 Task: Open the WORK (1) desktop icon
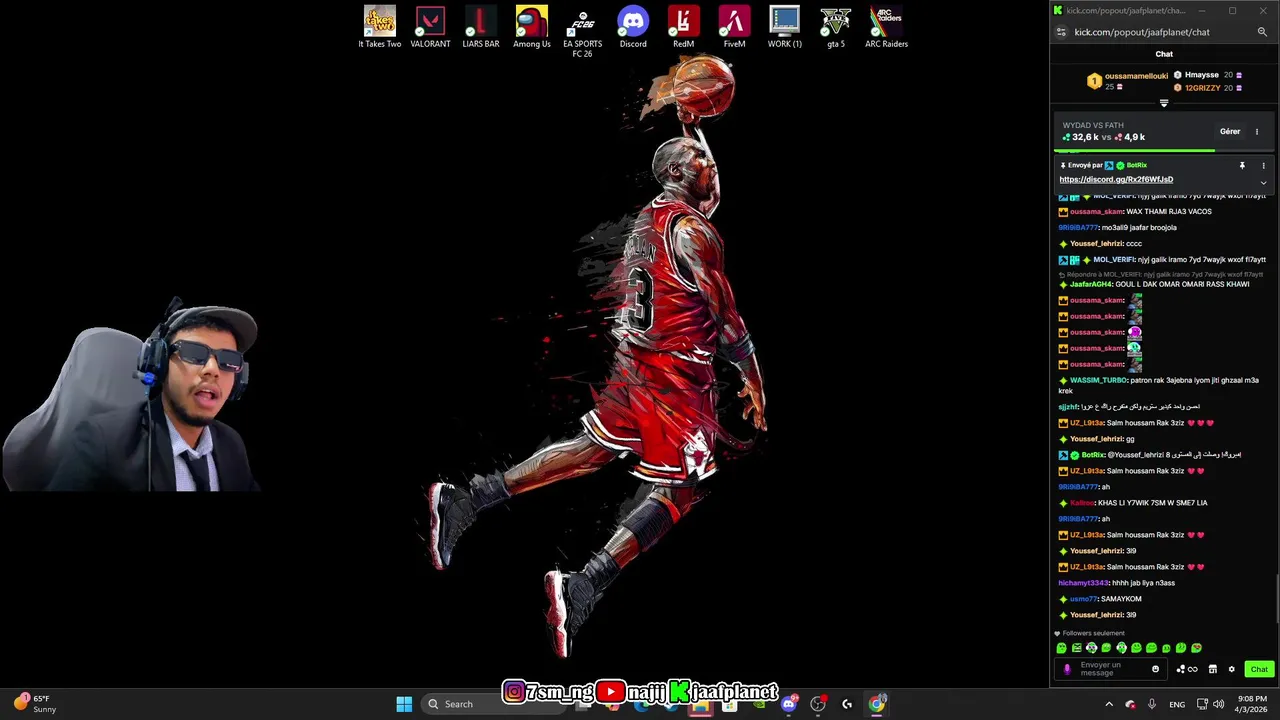click(x=785, y=27)
